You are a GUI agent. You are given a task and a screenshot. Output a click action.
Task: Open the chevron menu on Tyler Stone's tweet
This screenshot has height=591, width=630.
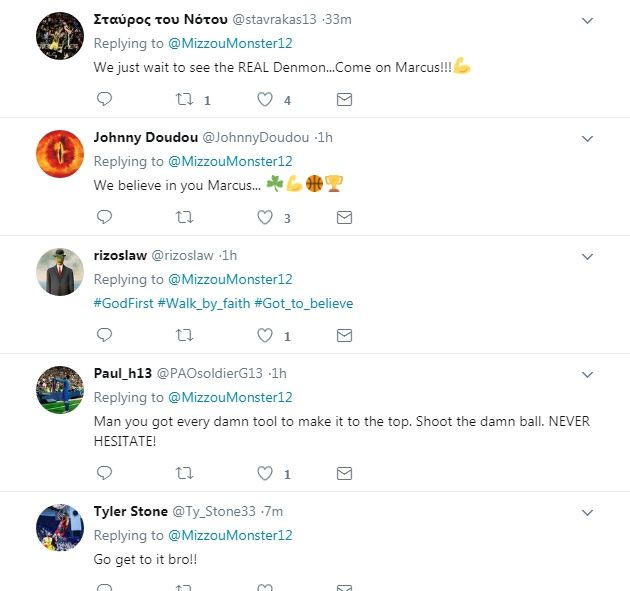588,513
